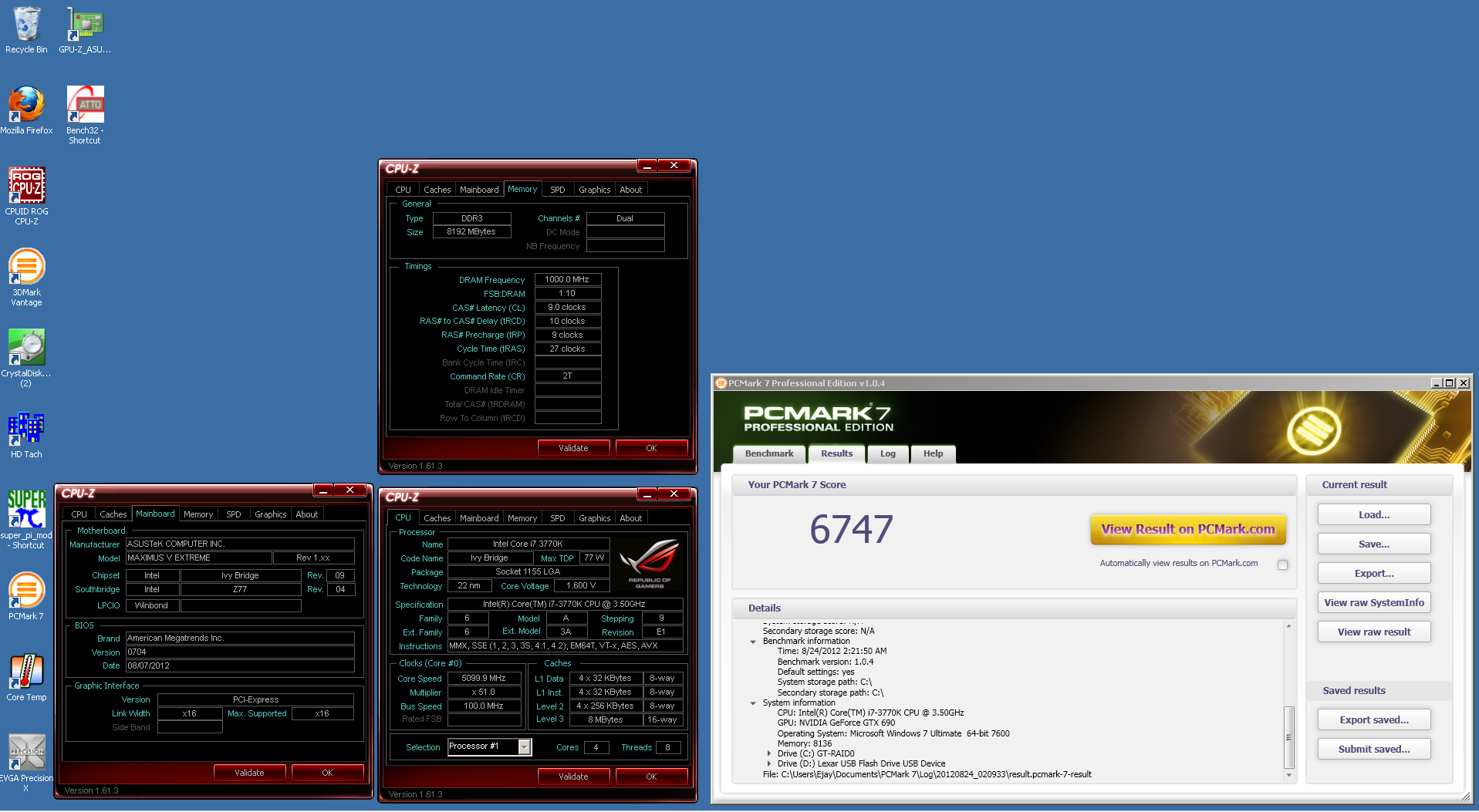Expand the Drive (C:) GT-RAID0 node
The image size is (1479, 812).
tap(769, 754)
